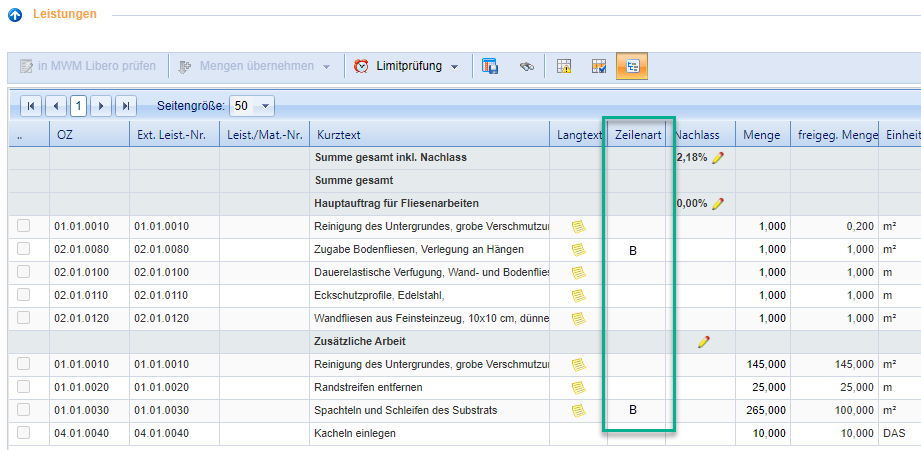Viewport: 921px width, 450px height.
Task: Edit Nachlass for Zusätzliche Arbeit row
Action: click(x=704, y=341)
